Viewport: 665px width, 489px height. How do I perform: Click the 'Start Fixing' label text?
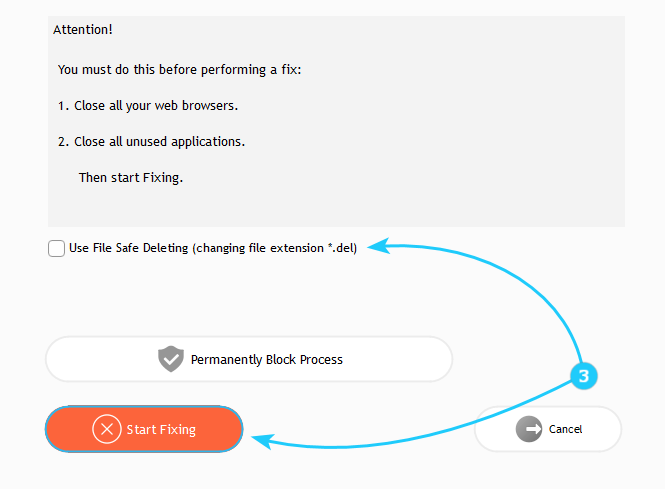click(x=161, y=430)
